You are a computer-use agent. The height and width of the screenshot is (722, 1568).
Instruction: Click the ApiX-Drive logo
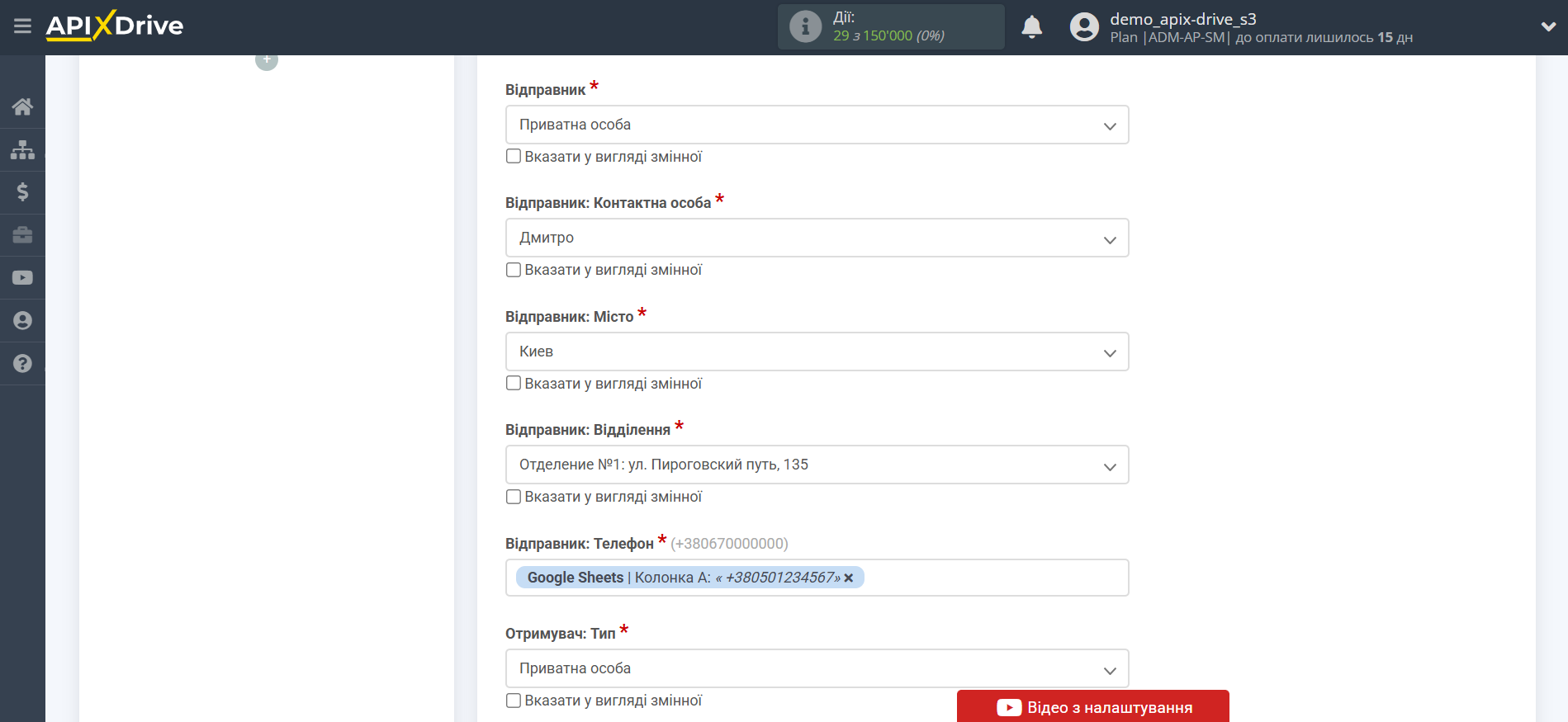(115, 26)
